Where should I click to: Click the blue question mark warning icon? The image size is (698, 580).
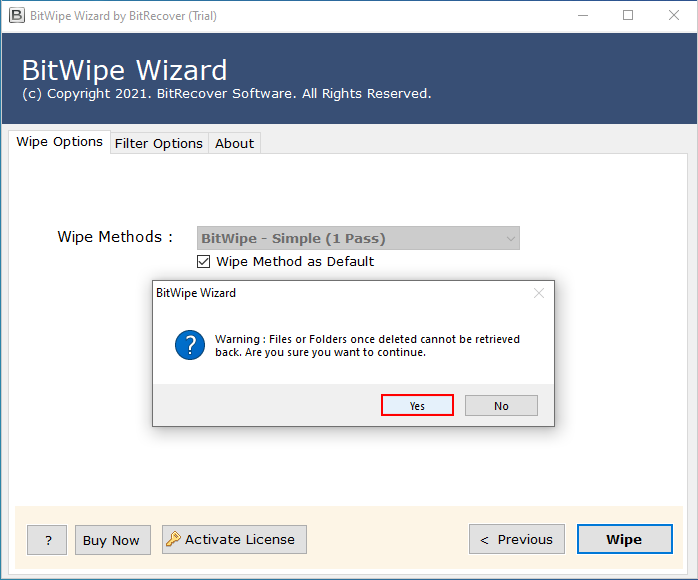pyautogui.click(x=190, y=345)
